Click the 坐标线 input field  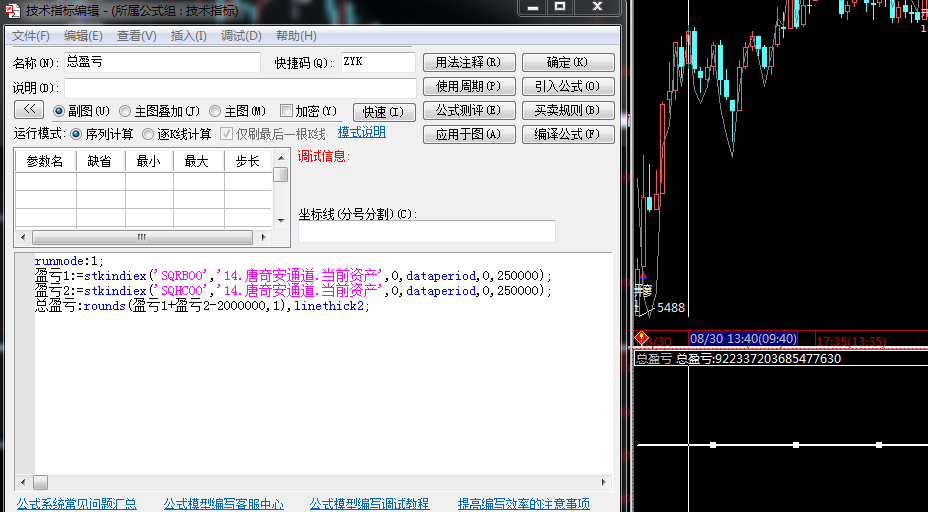click(427, 231)
